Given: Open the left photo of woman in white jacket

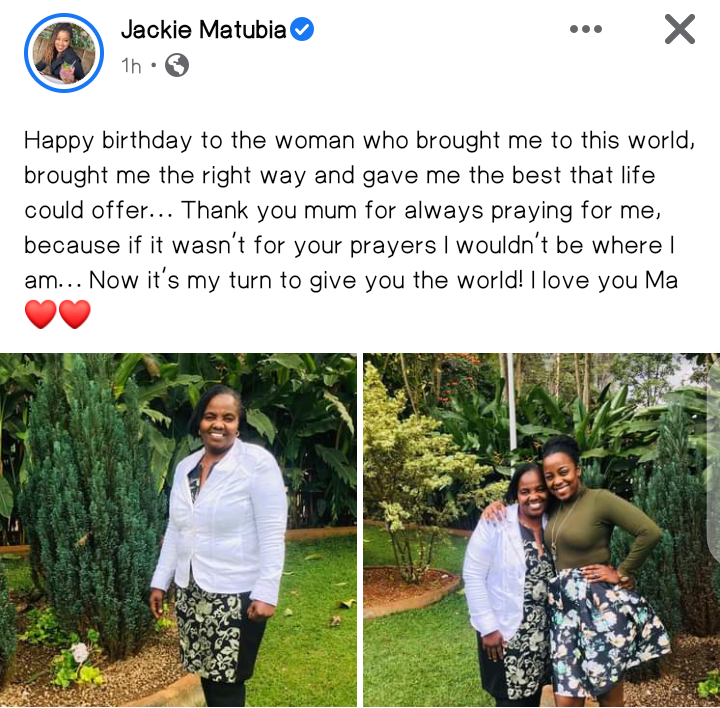Looking at the screenshot, I should click(x=178, y=530).
